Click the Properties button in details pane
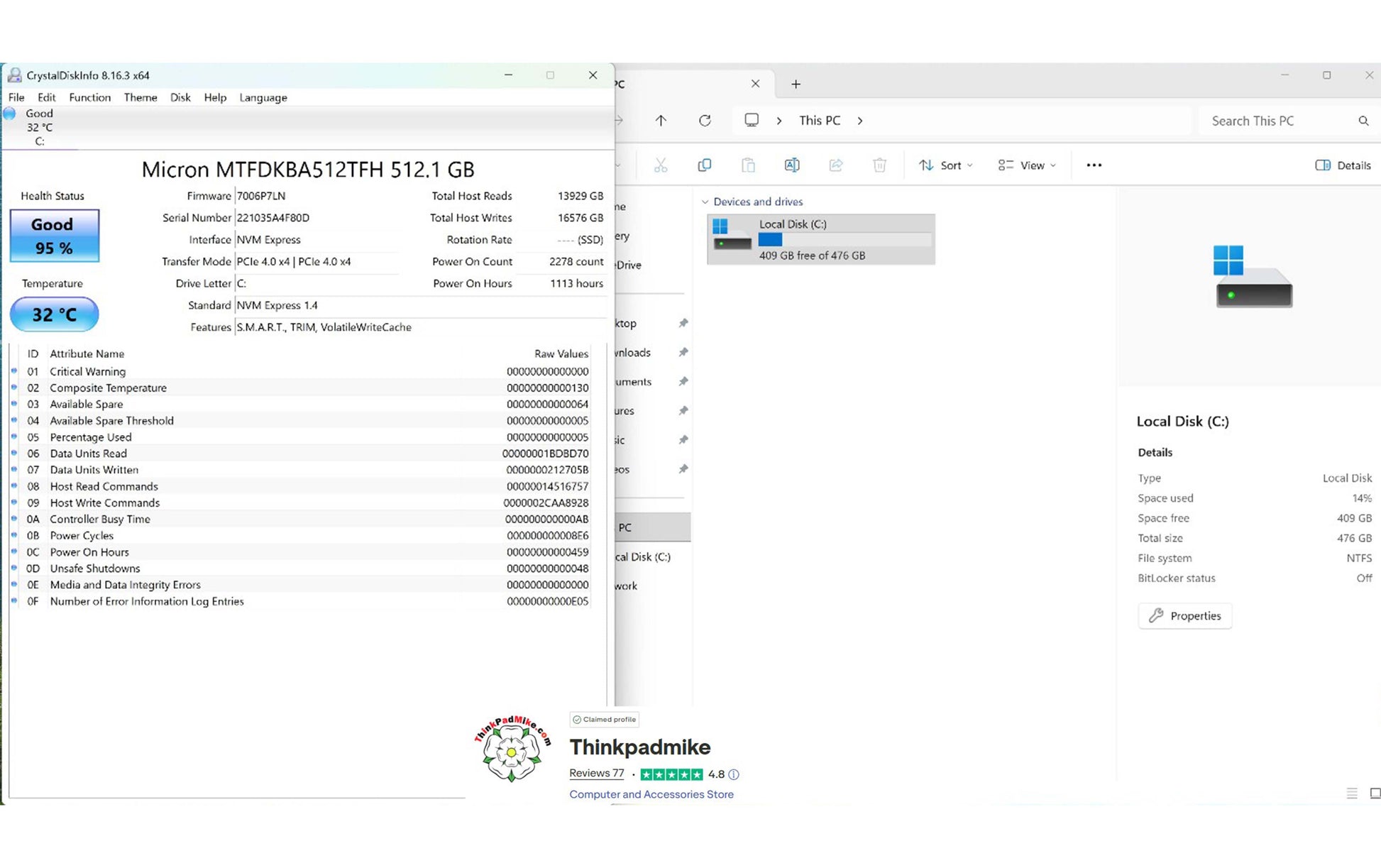Screen dimensions: 1381x868 (1185, 615)
